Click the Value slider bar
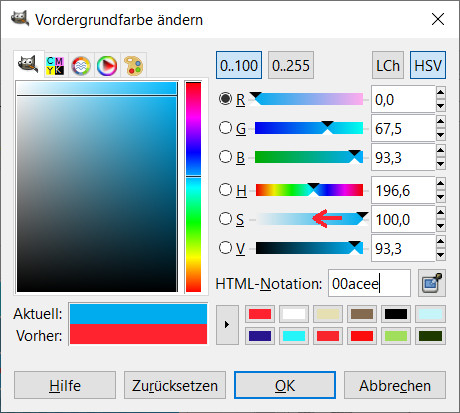460x413 pixels. (x=309, y=248)
